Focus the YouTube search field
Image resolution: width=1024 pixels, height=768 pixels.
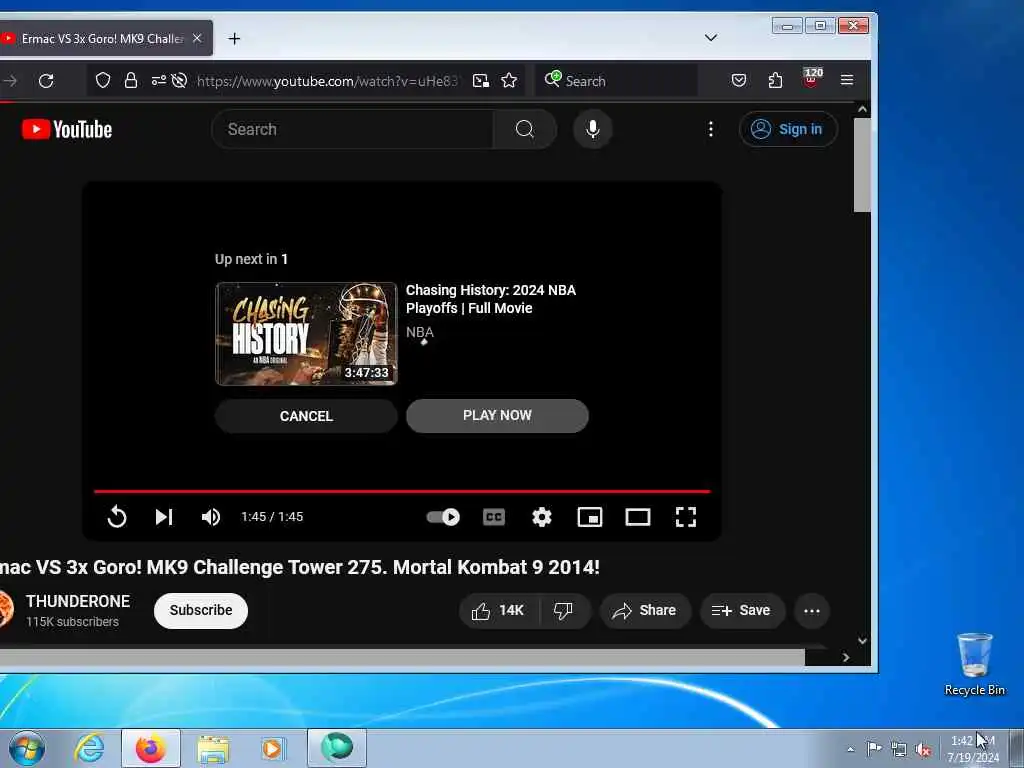point(353,129)
